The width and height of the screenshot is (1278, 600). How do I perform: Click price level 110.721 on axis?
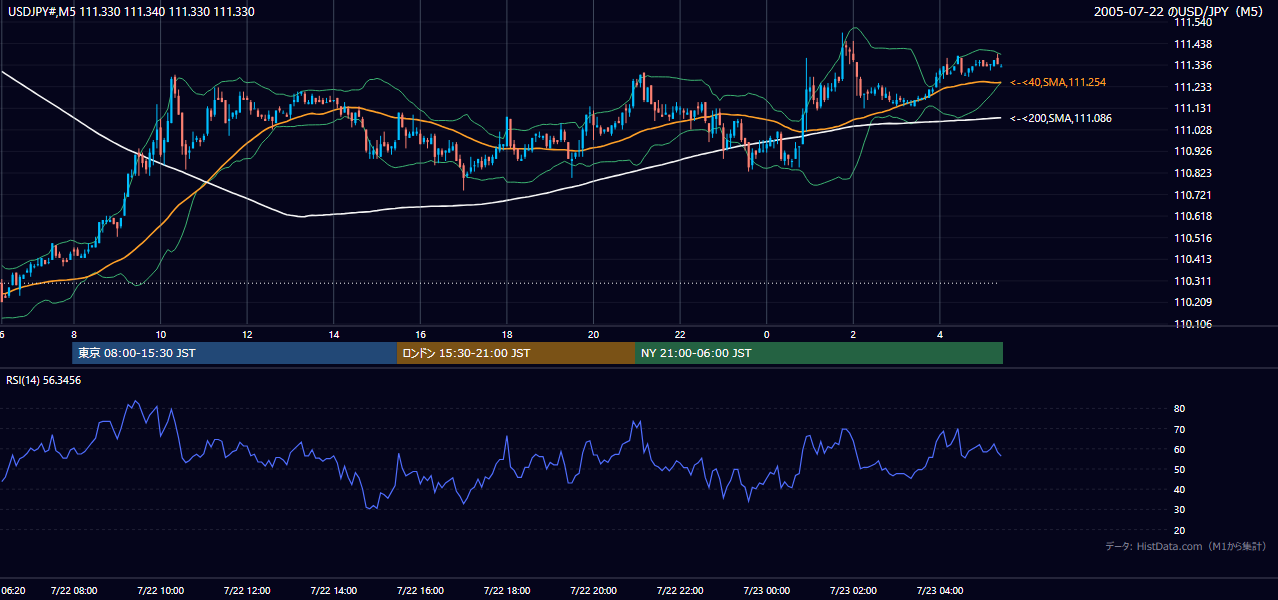[1193, 195]
